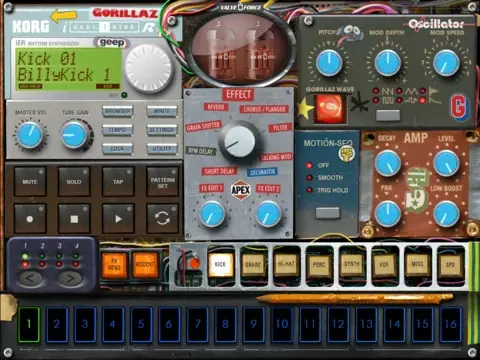
Task: Toggle the FX Send orange button
Action: [114, 265]
